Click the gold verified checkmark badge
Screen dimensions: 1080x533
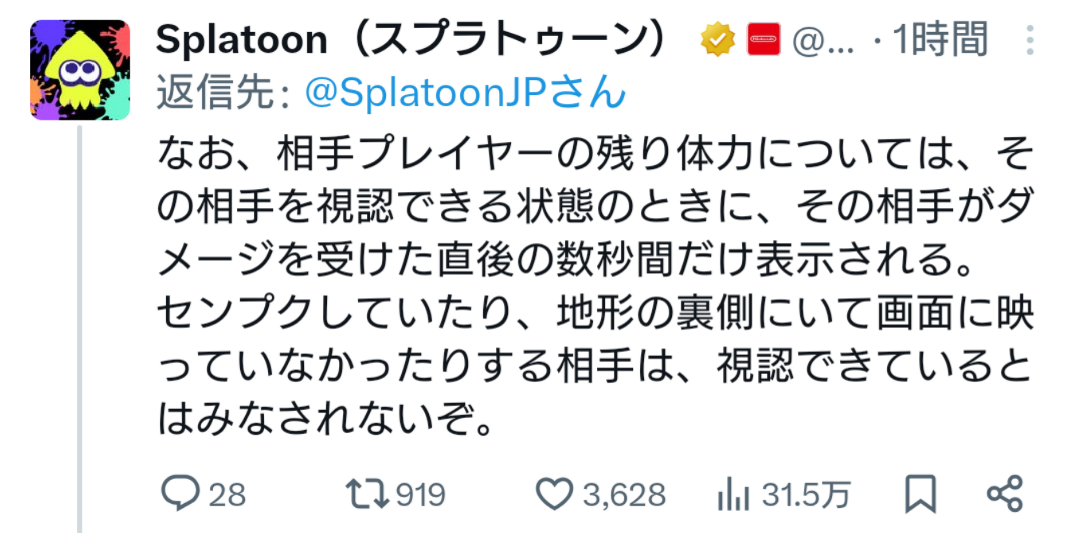point(716,41)
